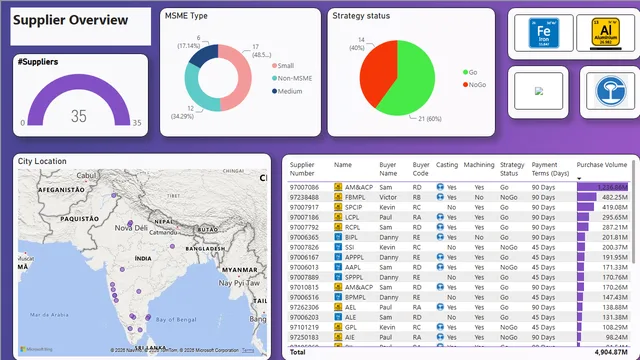Click the Small legend color dot
The width and height of the screenshot is (640, 360).
[x=274, y=66]
